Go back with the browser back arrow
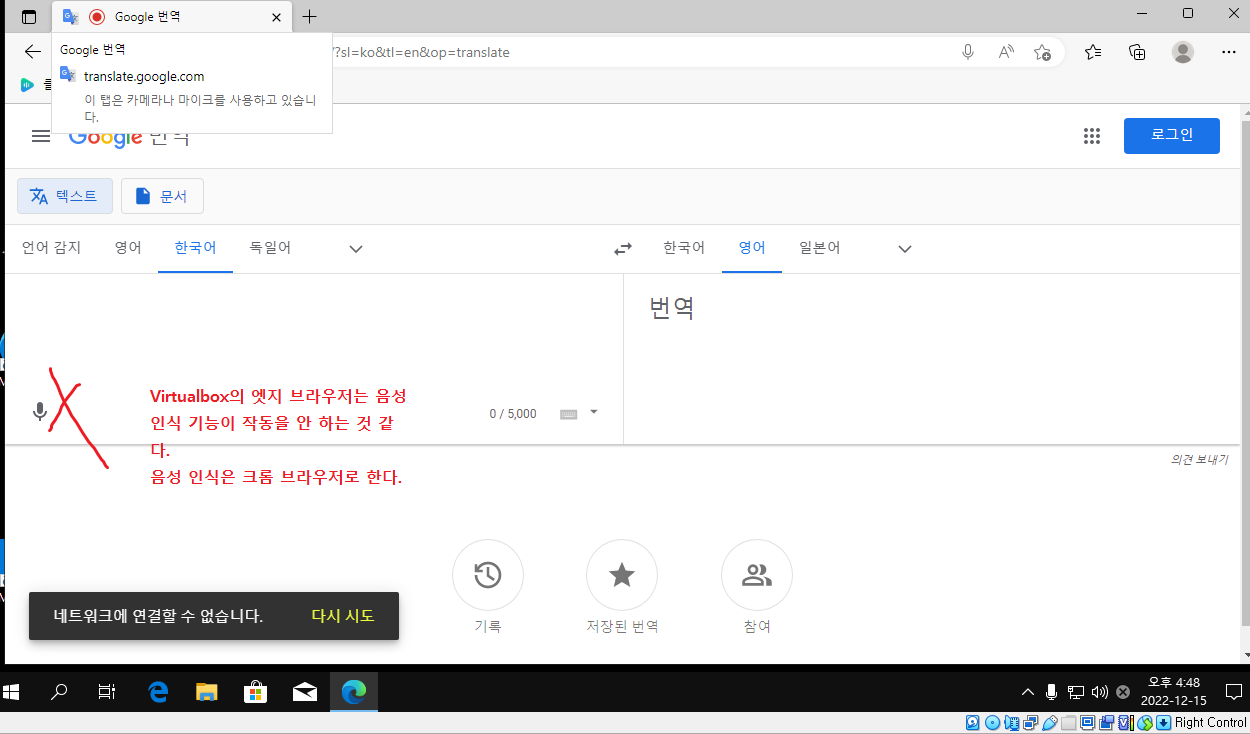The image size is (1250, 734). [33, 52]
